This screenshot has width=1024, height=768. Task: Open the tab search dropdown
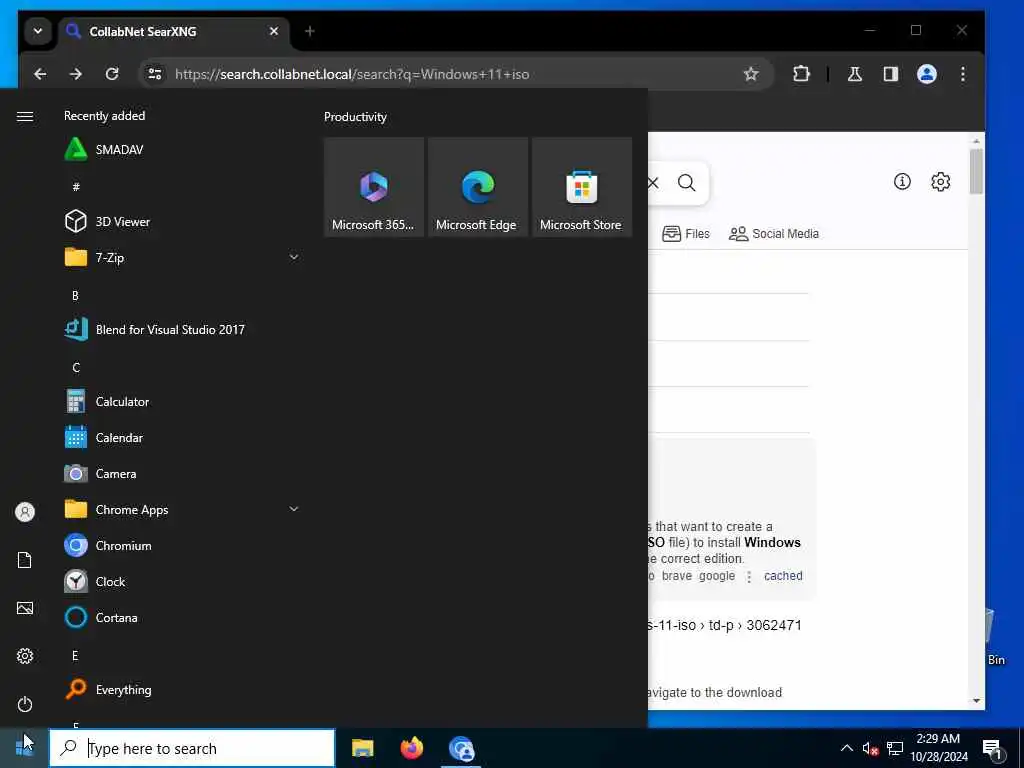[x=38, y=31]
